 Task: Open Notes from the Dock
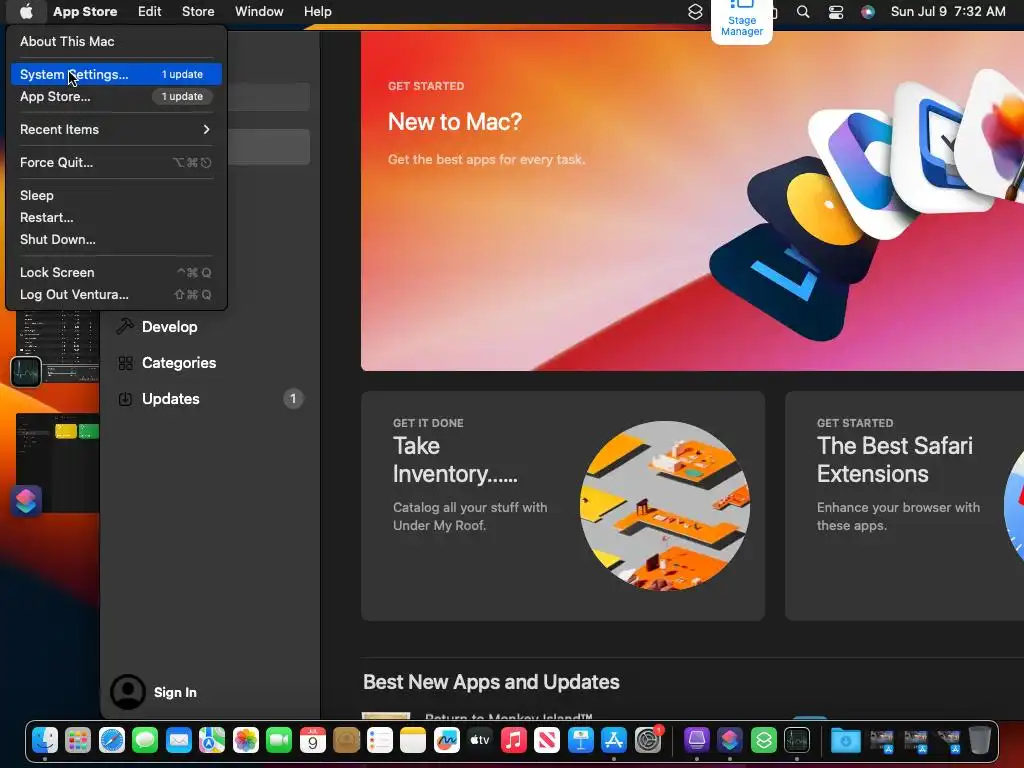pos(413,740)
